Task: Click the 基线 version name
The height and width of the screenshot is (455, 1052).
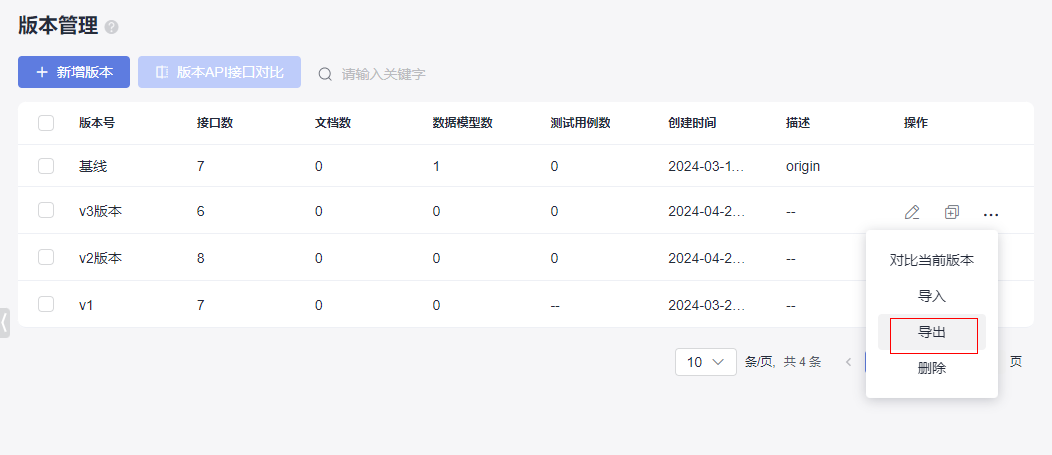Action: (93, 166)
